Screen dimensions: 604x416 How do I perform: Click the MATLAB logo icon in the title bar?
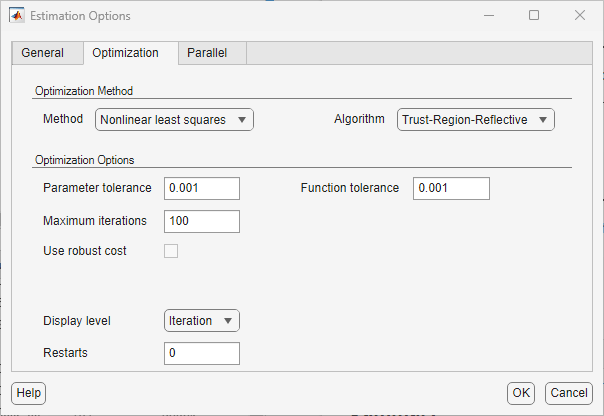(17, 15)
